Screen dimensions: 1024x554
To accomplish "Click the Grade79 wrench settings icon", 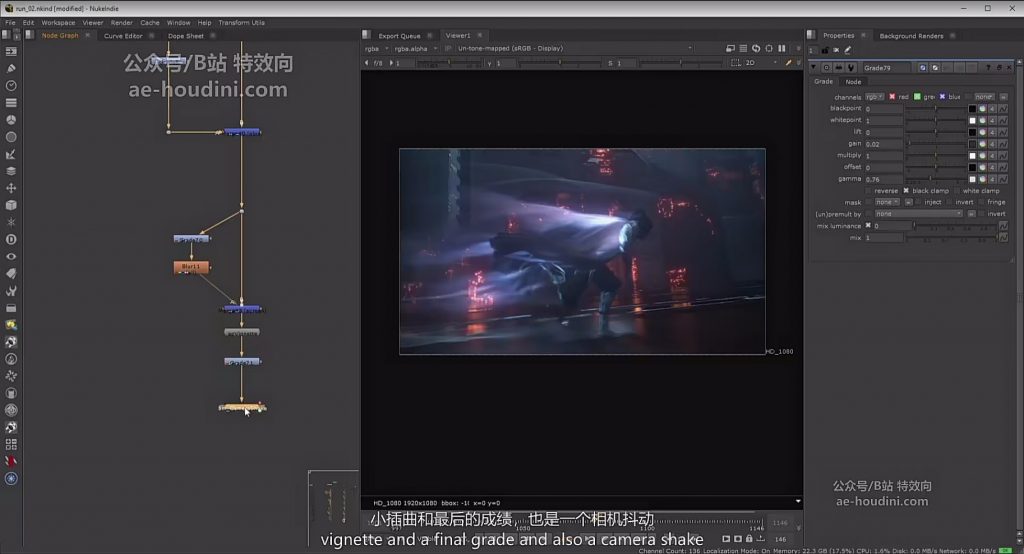I will [851, 67].
